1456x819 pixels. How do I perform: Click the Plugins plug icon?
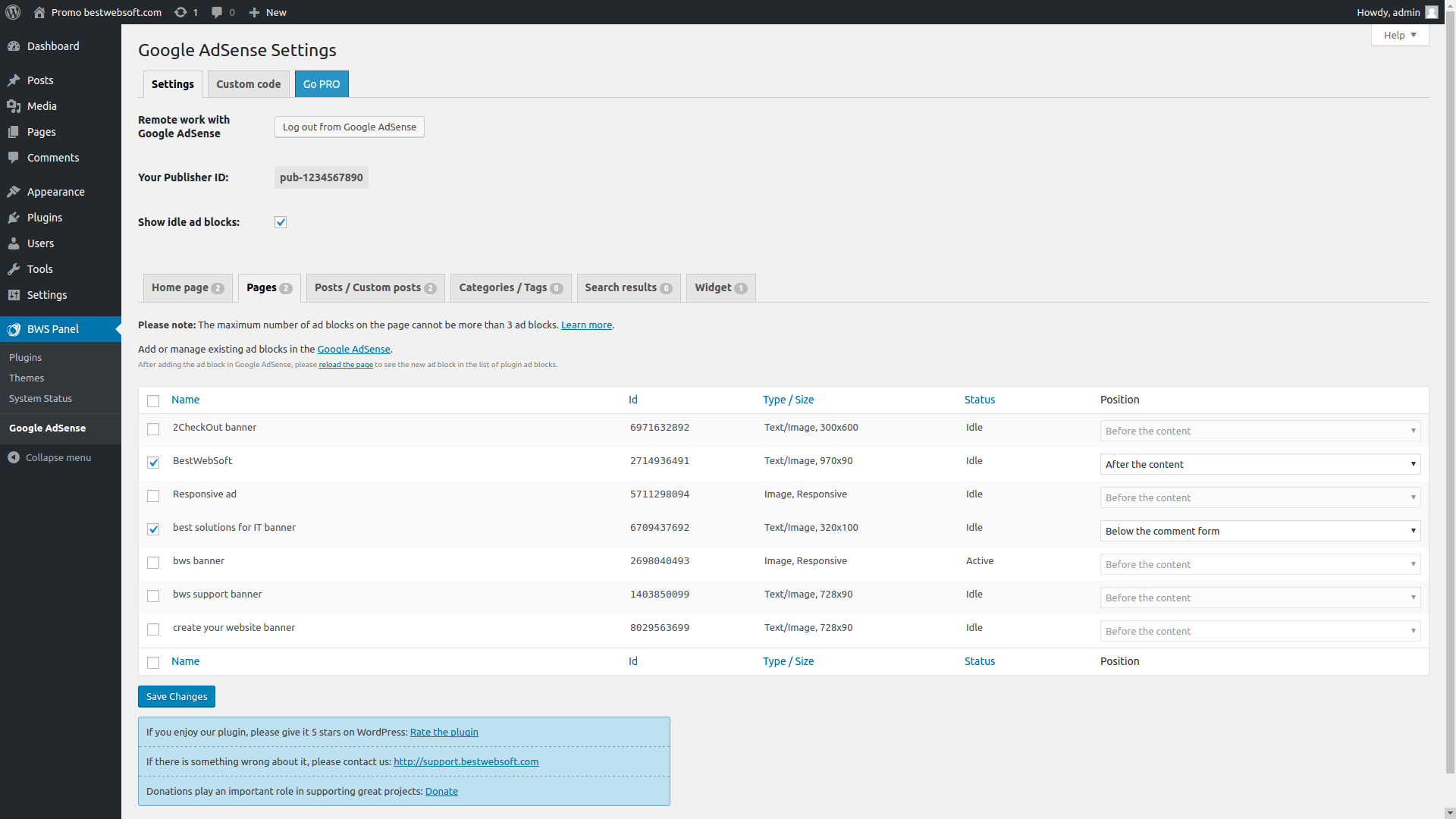click(14, 218)
